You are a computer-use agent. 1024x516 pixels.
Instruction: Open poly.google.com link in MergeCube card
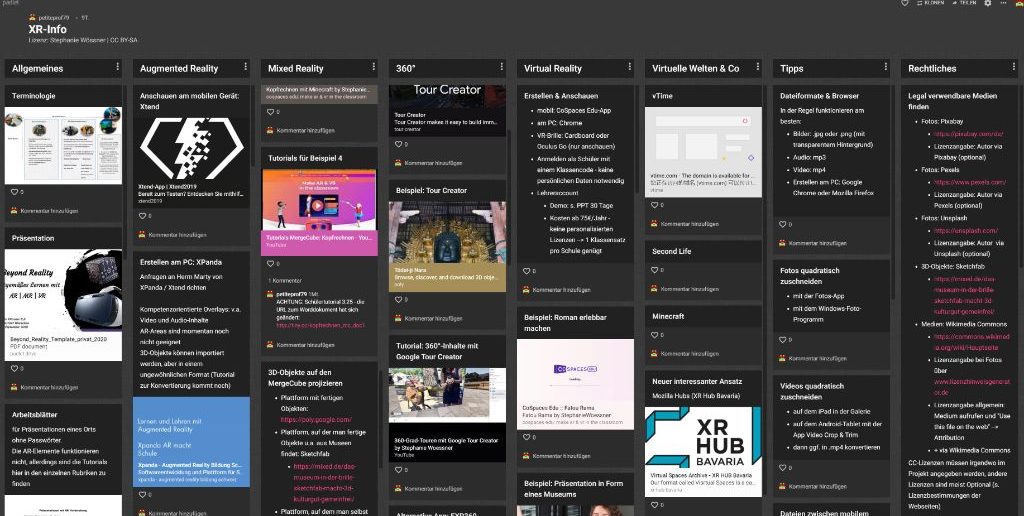[x=315, y=419]
